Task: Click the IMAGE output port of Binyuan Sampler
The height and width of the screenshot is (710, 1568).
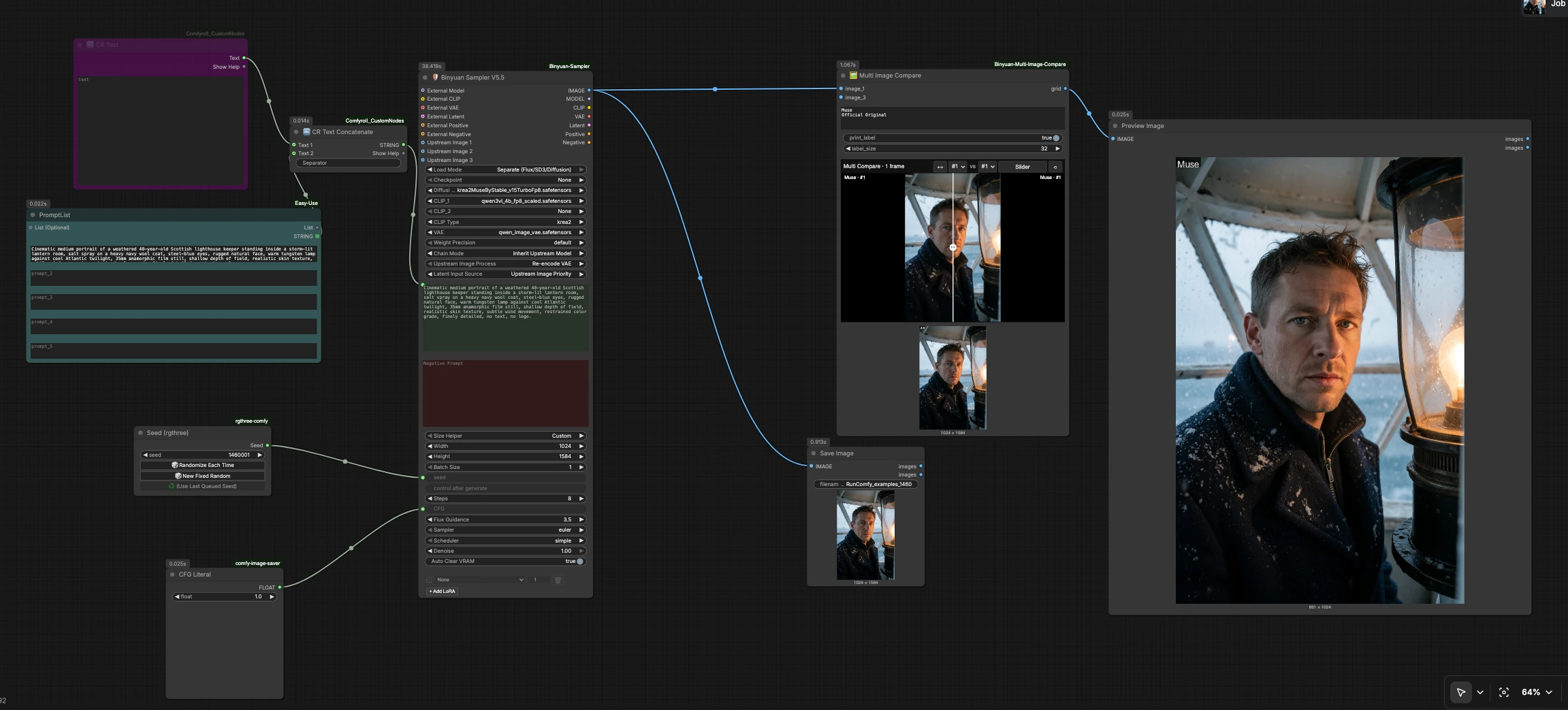Action: coord(589,91)
